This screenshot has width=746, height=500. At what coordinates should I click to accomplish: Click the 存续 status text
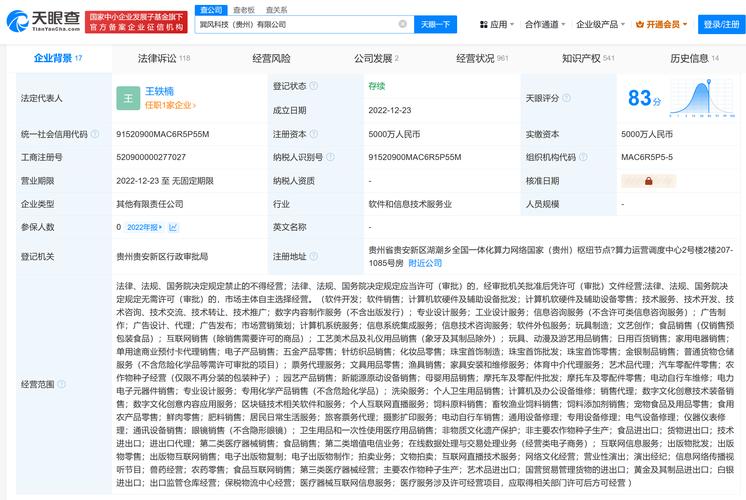(x=376, y=86)
